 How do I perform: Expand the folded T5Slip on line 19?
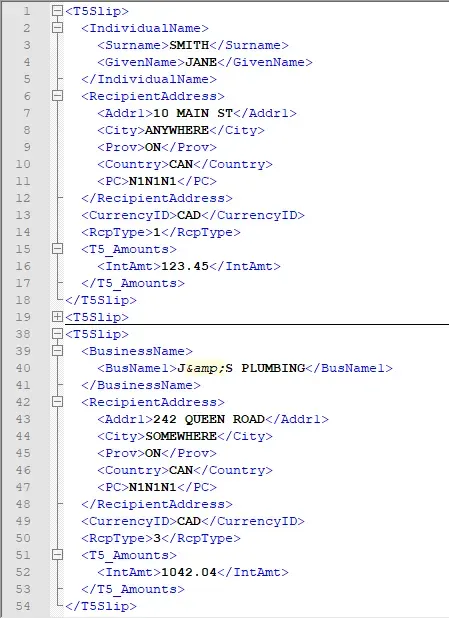[x=58, y=316]
